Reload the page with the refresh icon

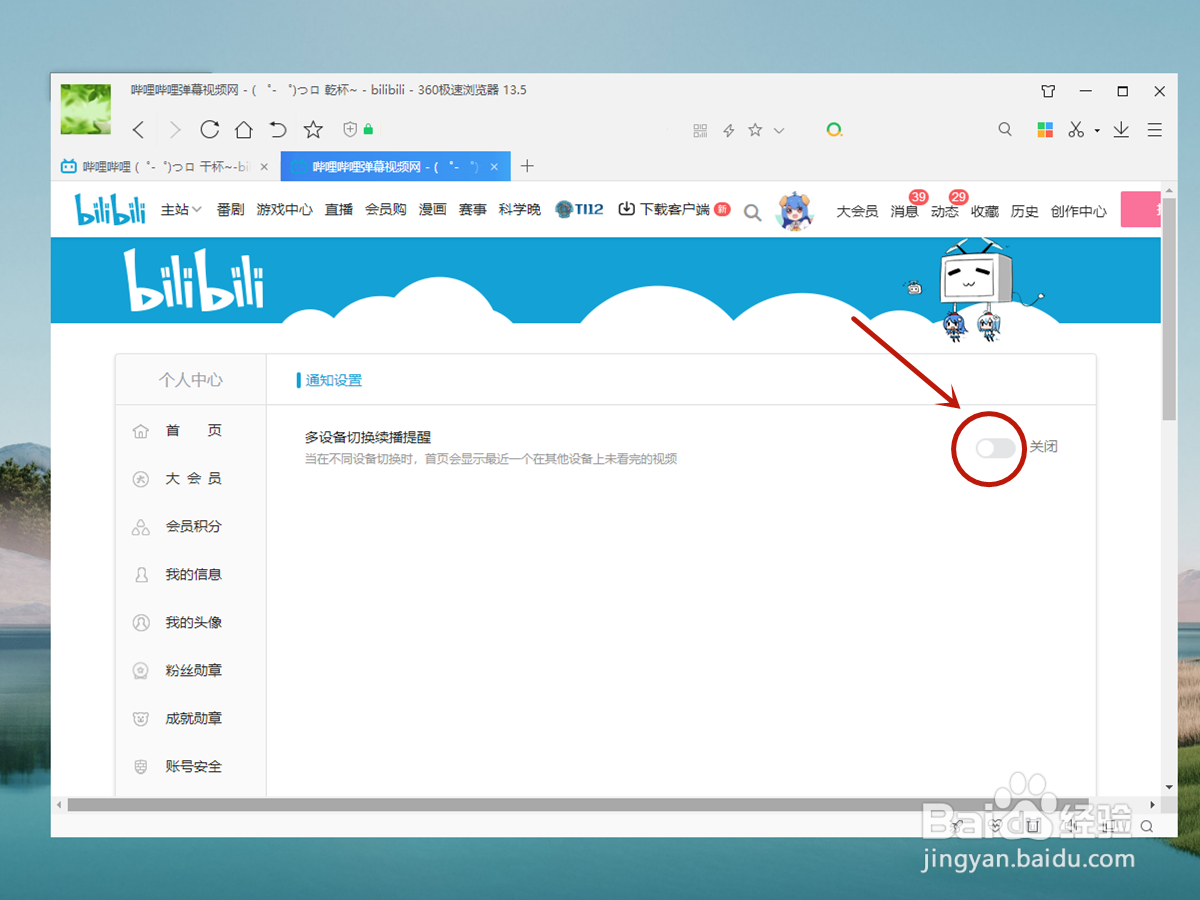pos(210,129)
